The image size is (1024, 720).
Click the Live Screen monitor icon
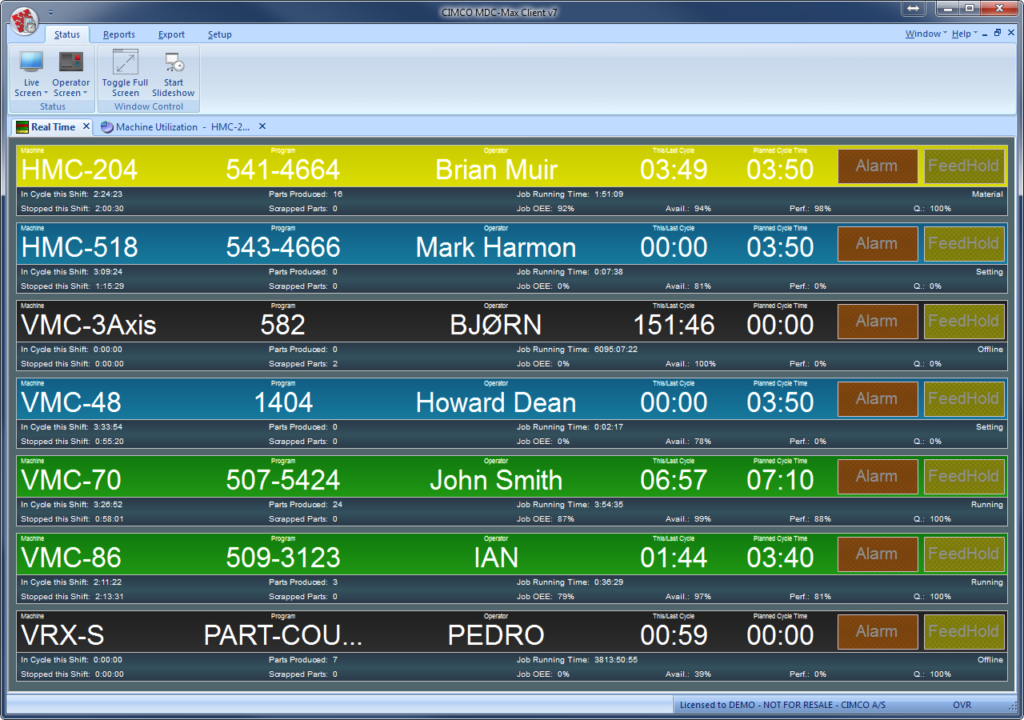pyautogui.click(x=31, y=62)
